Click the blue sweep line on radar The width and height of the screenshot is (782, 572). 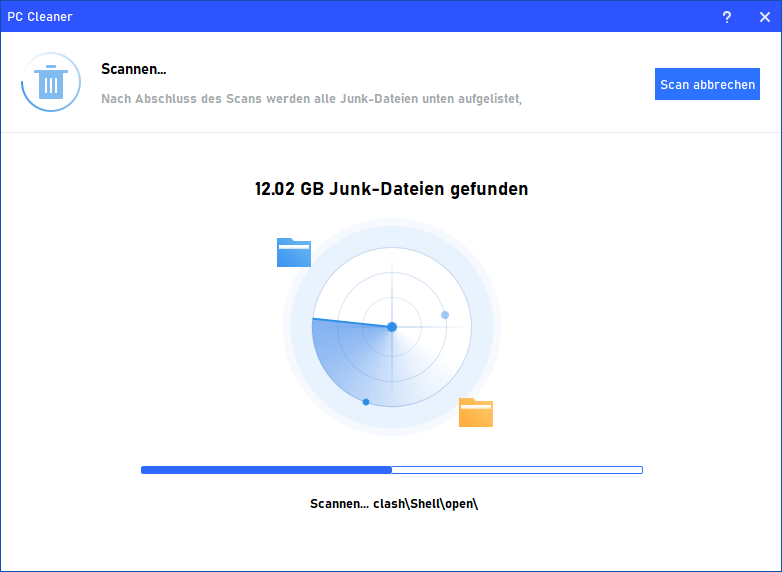pyautogui.click(x=350, y=323)
